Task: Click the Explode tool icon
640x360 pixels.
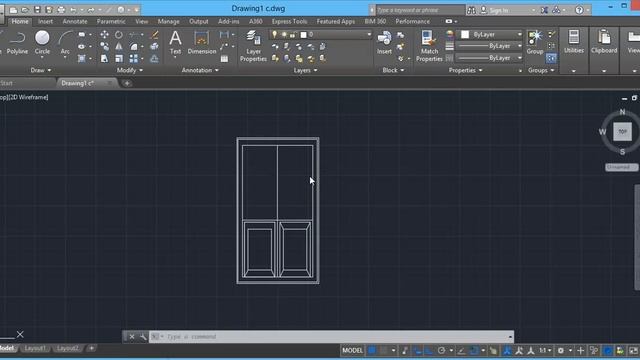Action: pyautogui.click(x=154, y=47)
